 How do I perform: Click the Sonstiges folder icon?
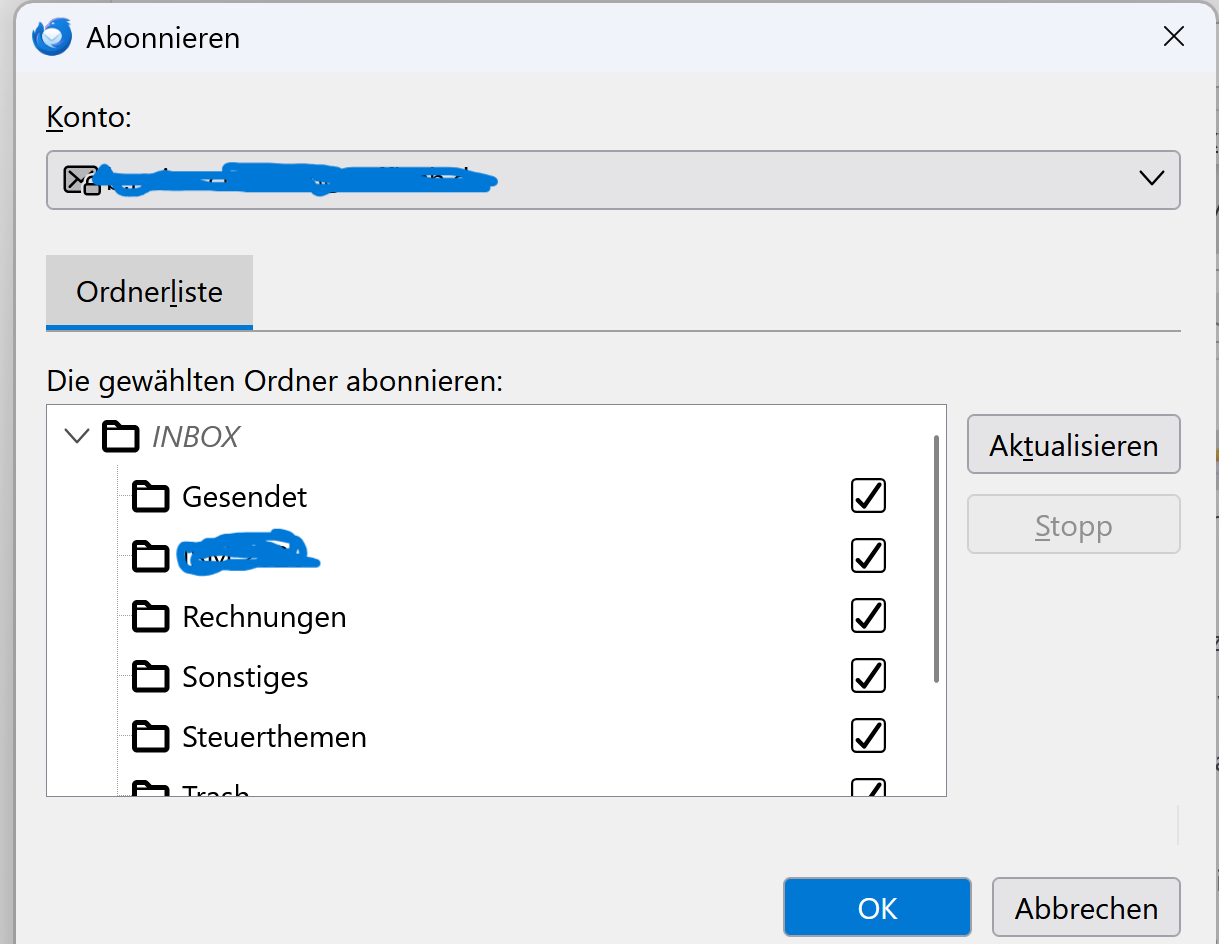coord(151,677)
